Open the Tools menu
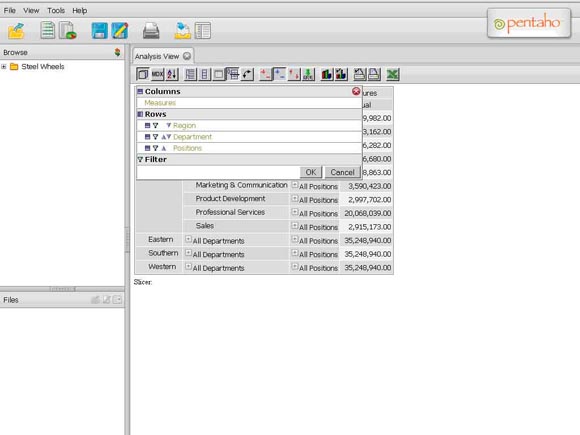Viewport: 580px width, 435px height. click(56, 10)
